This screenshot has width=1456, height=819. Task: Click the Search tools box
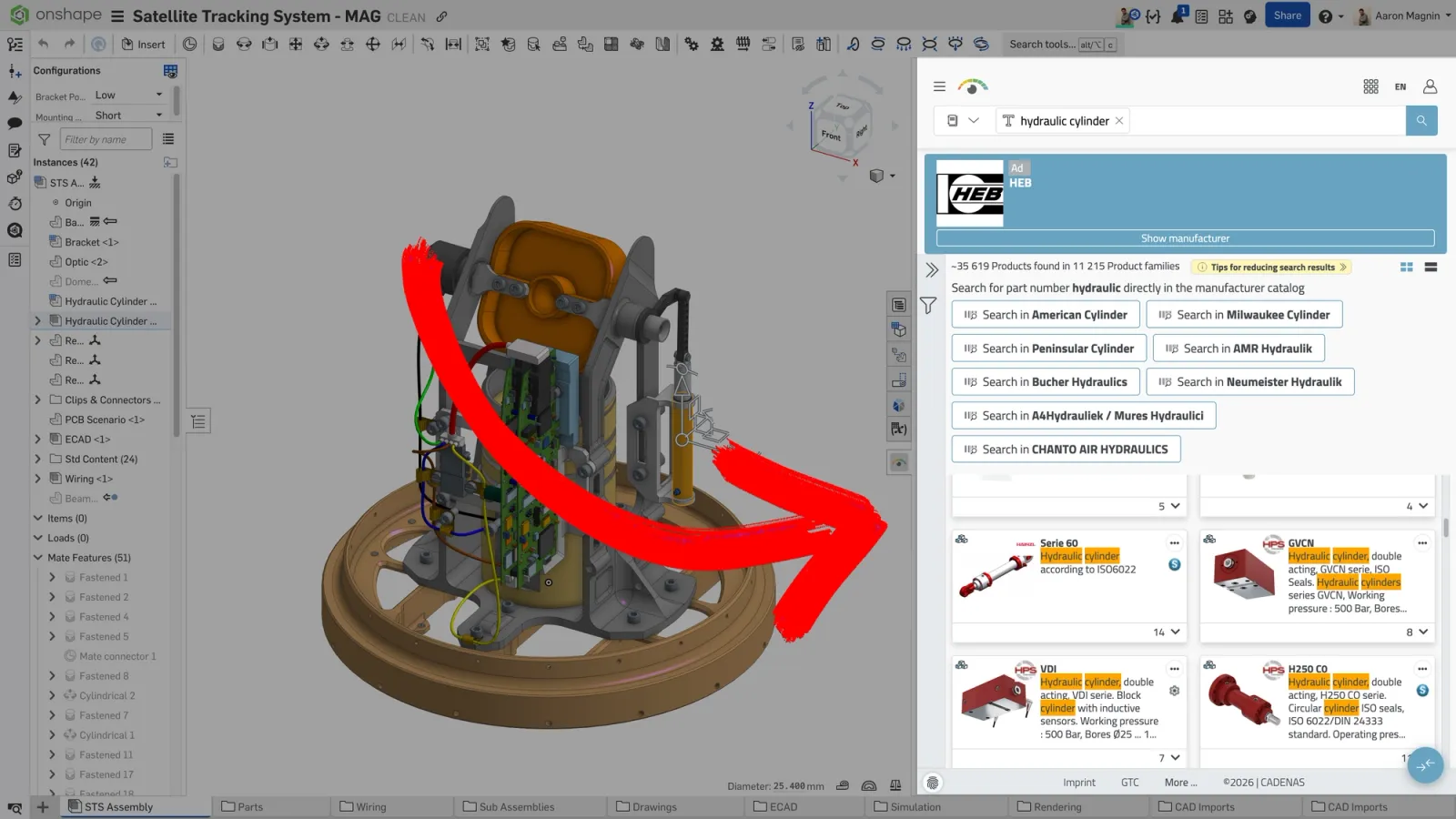[1061, 44]
